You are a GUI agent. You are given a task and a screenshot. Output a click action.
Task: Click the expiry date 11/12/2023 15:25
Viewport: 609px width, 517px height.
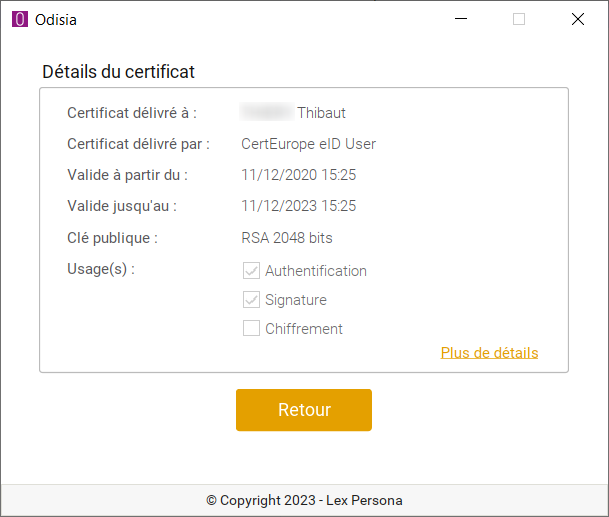(298, 206)
